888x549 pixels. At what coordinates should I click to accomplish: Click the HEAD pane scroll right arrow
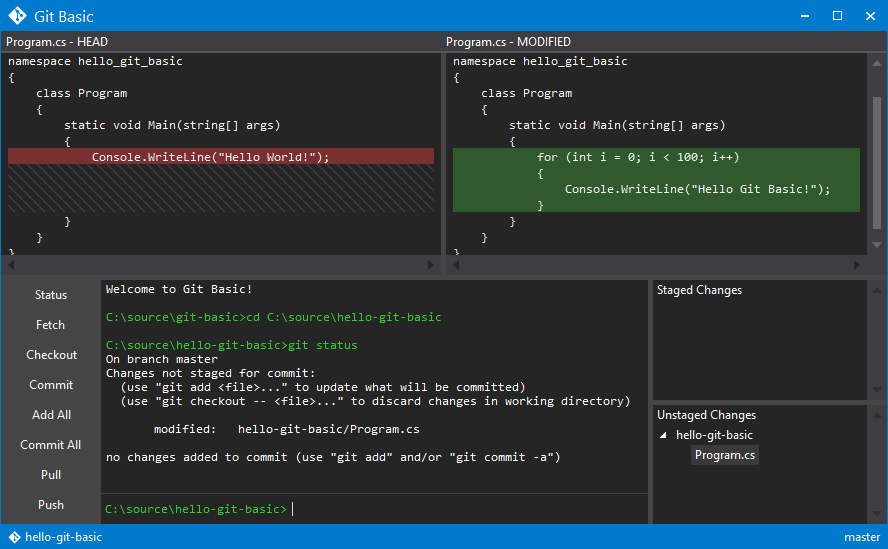pyautogui.click(x=431, y=265)
